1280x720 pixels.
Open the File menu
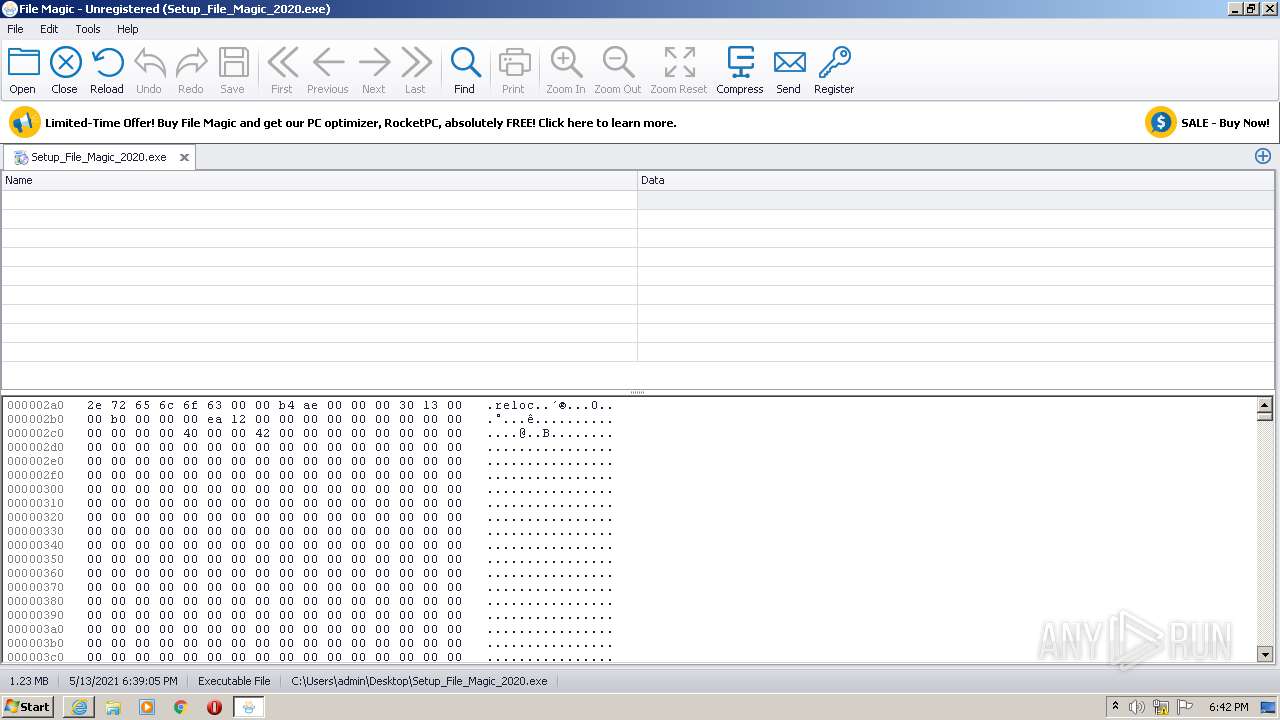pos(15,29)
